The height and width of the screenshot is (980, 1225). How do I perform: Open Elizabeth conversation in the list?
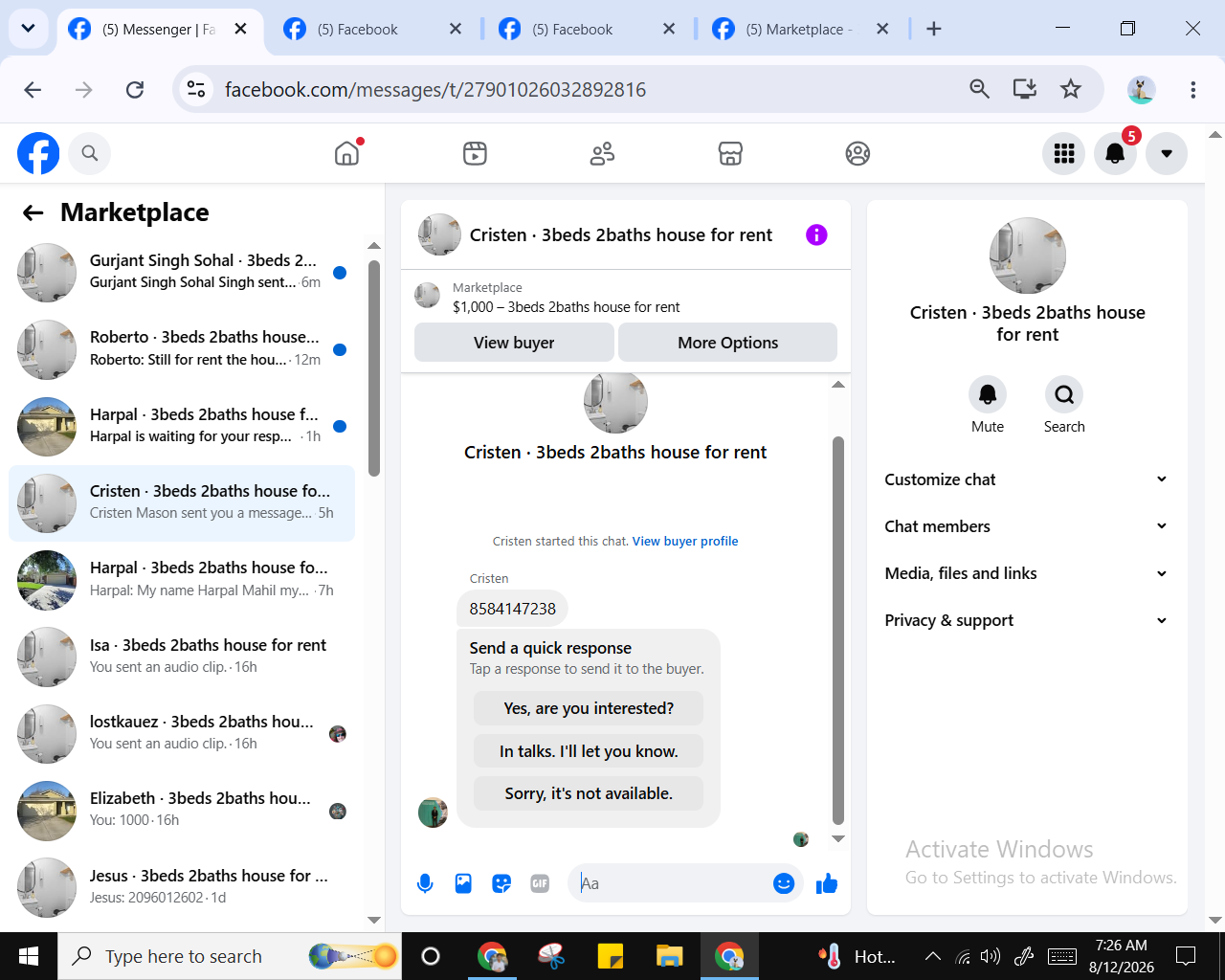tap(182, 811)
